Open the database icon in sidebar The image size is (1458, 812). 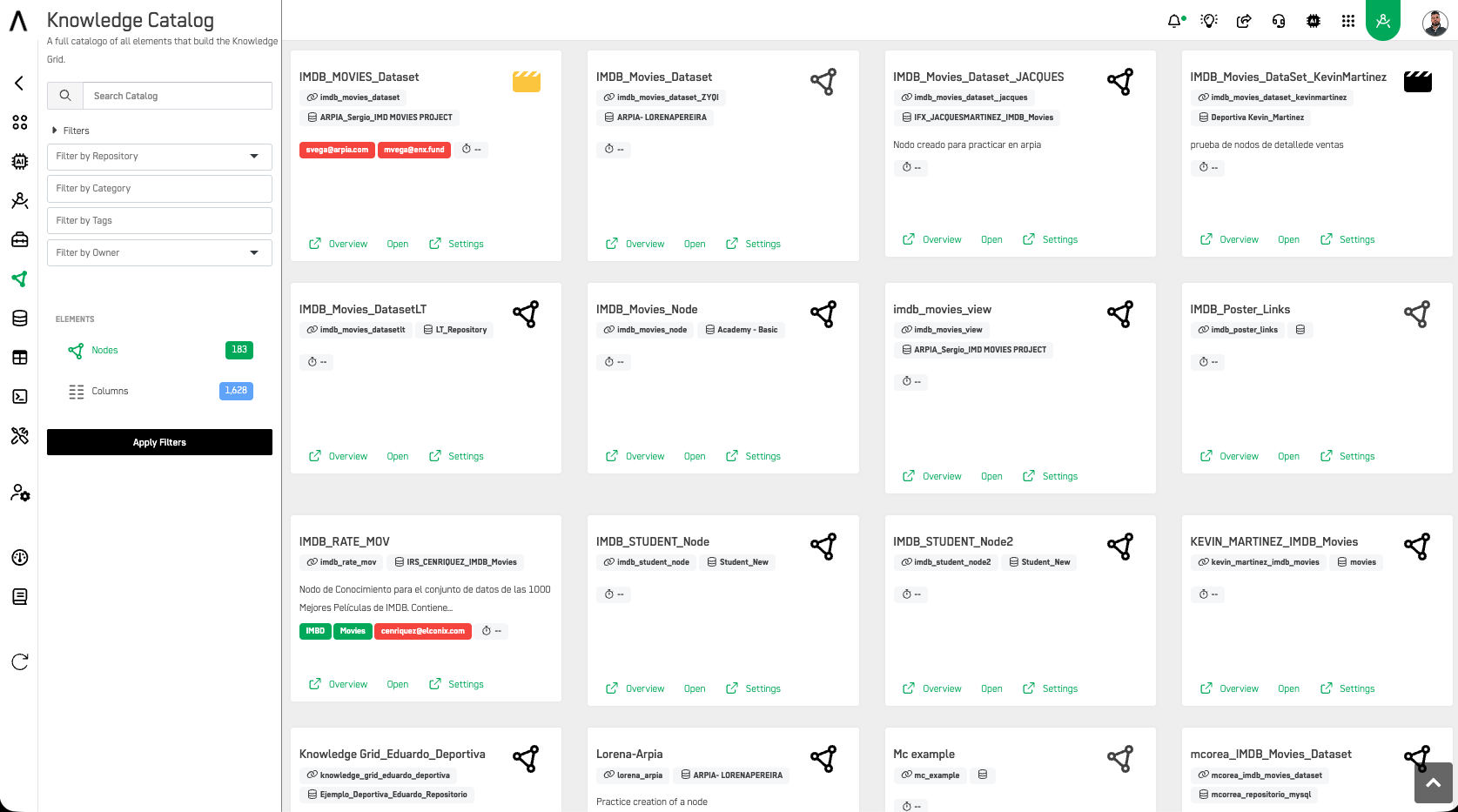pos(19,319)
